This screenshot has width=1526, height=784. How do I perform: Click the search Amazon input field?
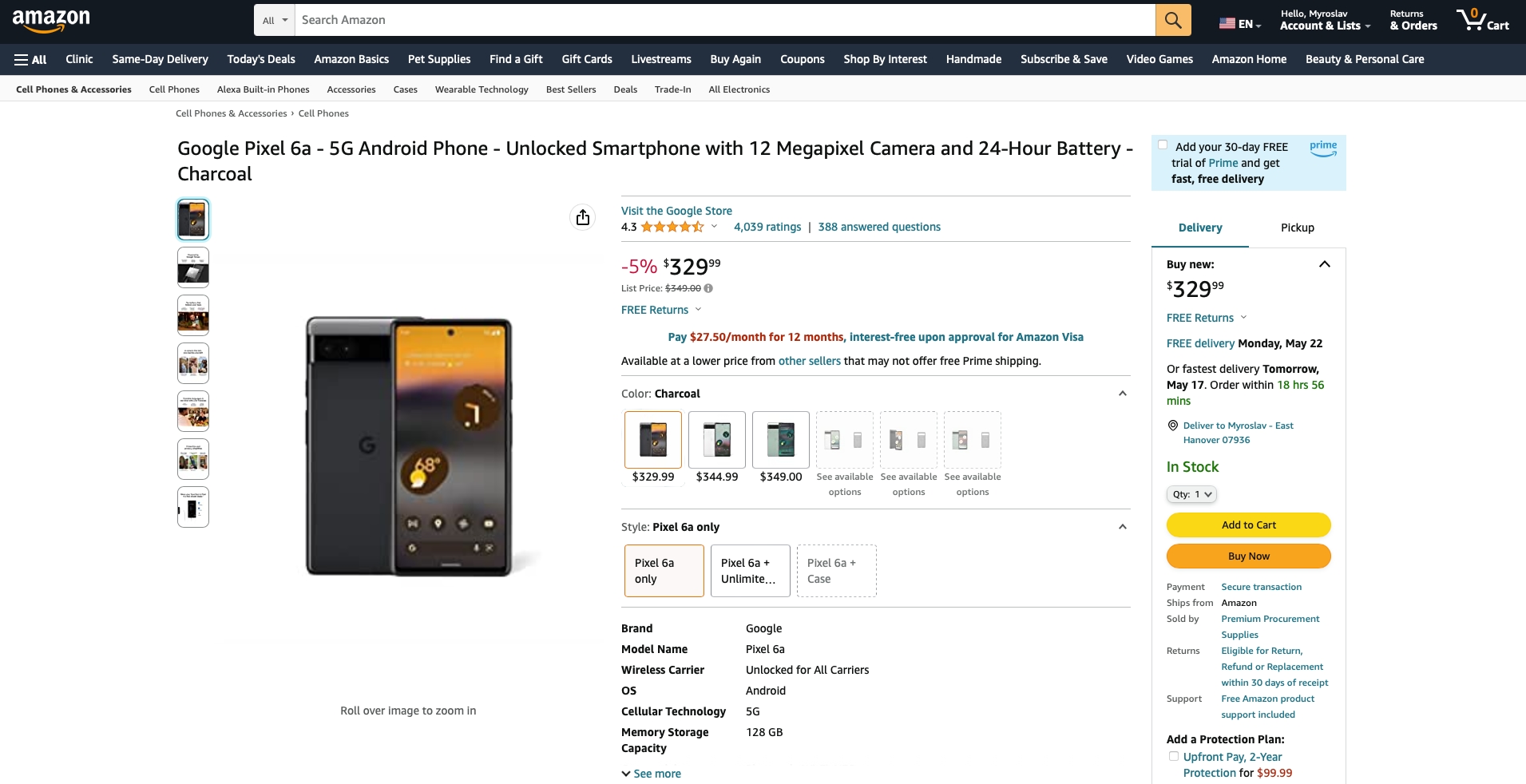[x=725, y=20]
